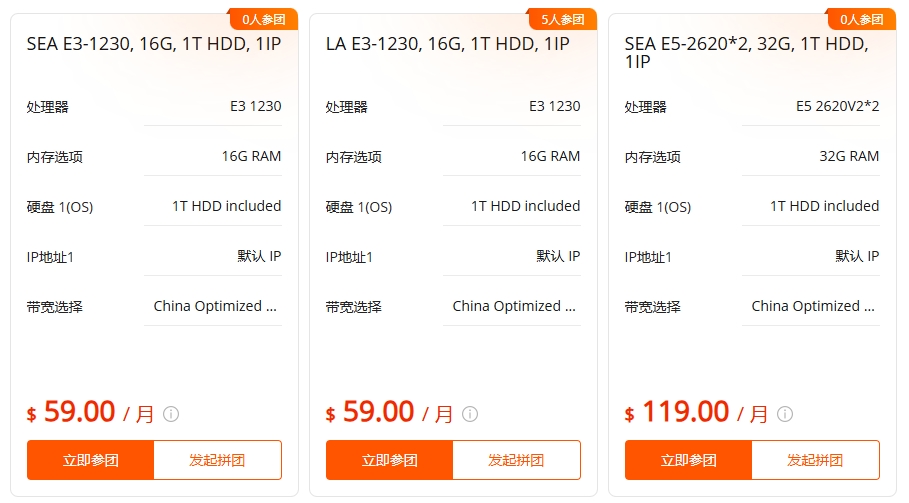This screenshot has height=503, width=909.
Task: Click 发起拼团 on SEA E3-1230 card
Action: pos(217,460)
